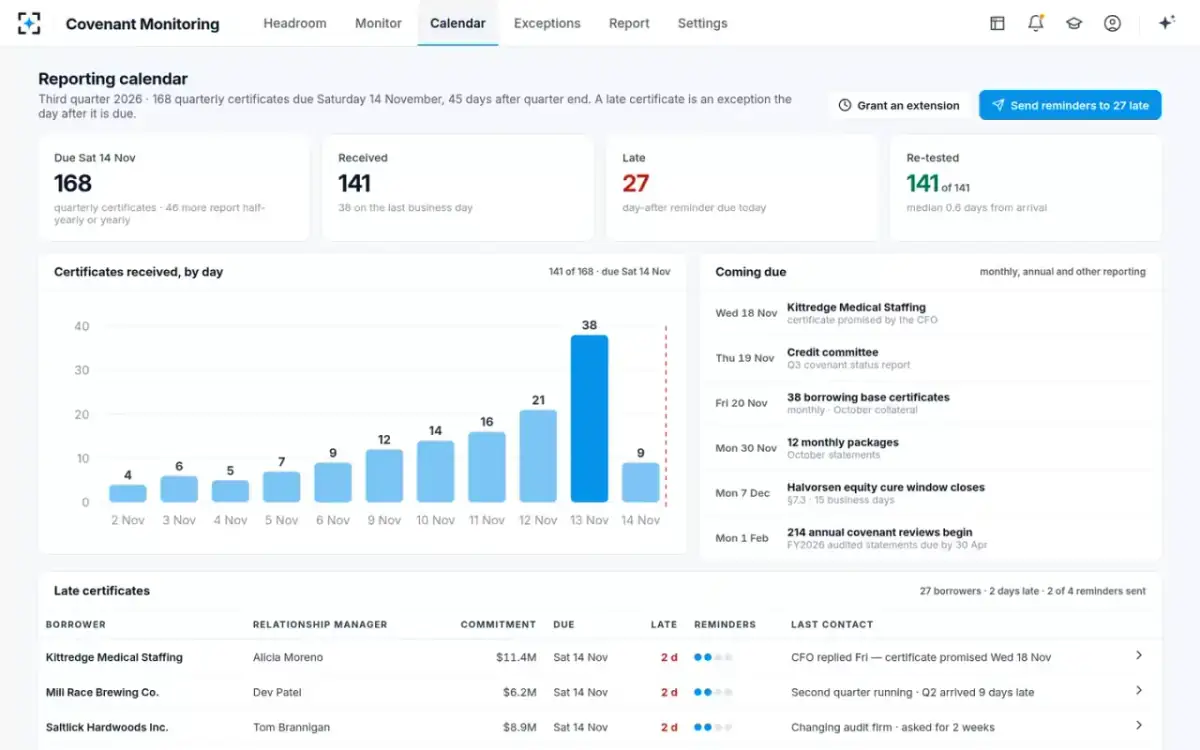Expand the Mill Race Brewing Co. row chevron
This screenshot has height=750, width=1200.
1139,690
